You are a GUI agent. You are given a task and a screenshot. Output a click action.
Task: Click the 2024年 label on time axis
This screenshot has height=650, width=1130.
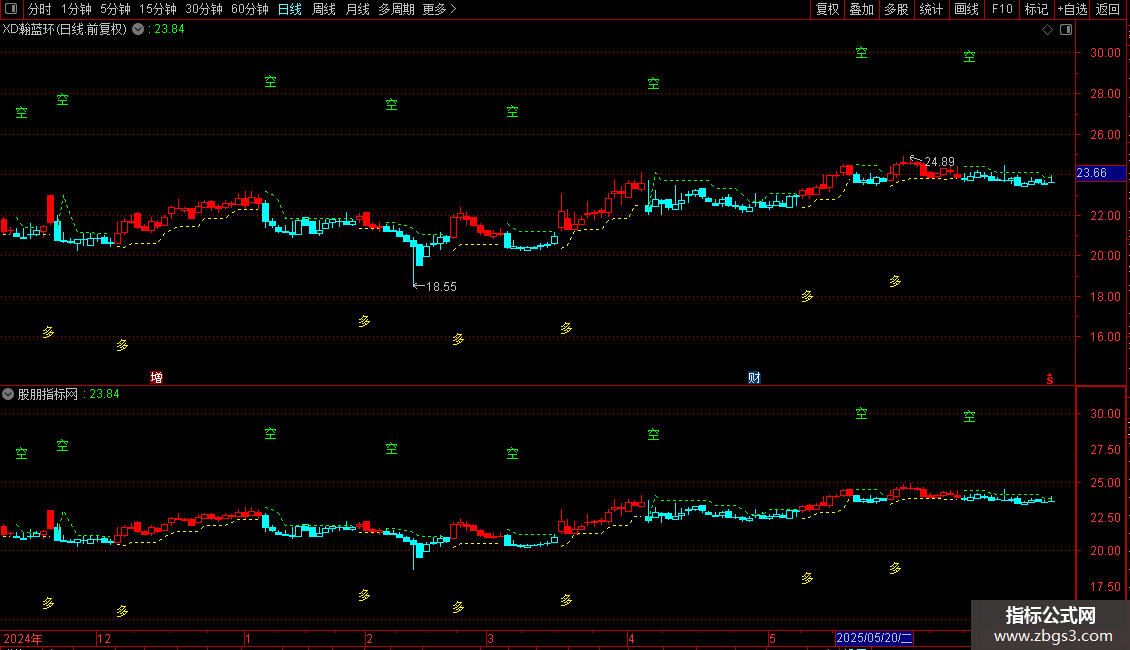(23, 638)
